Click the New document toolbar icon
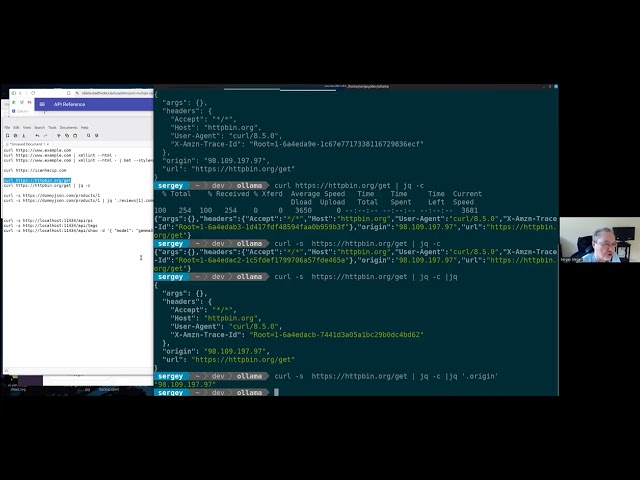This screenshot has height=480, width=640. point(7,136)
